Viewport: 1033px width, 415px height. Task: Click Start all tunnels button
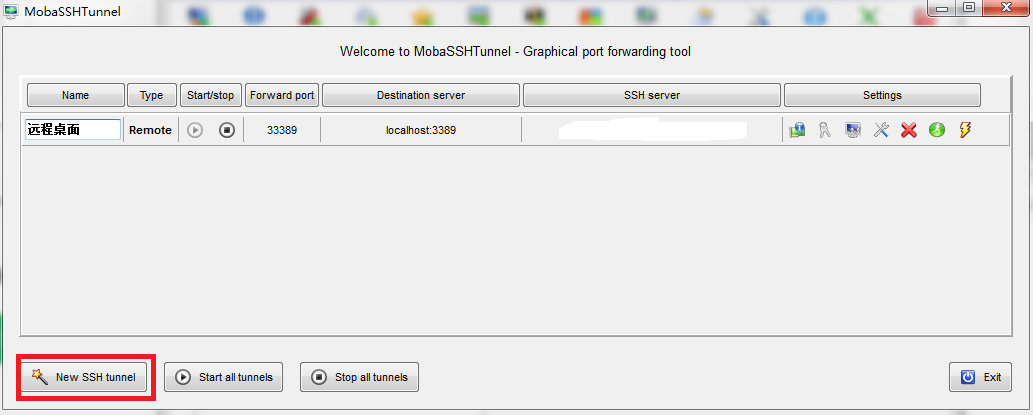[223, 377]
